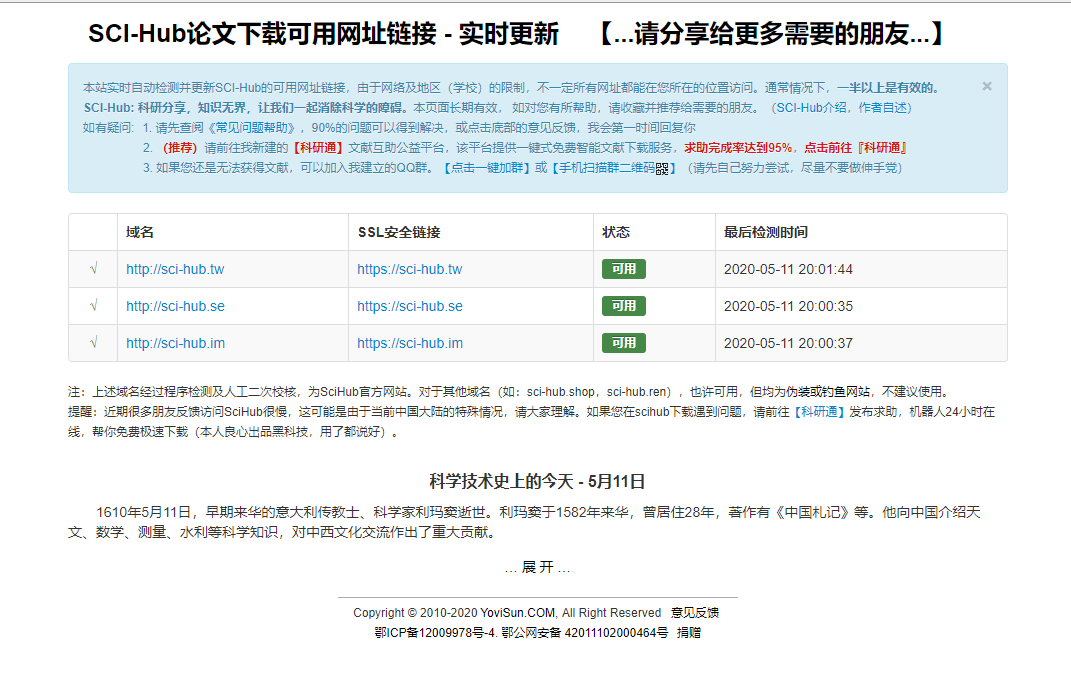Image resolution: width=1071 pixels, height=674 pixels.
Task: Open the https://sci-hub.se SSL link
Action: pos(410,306)
